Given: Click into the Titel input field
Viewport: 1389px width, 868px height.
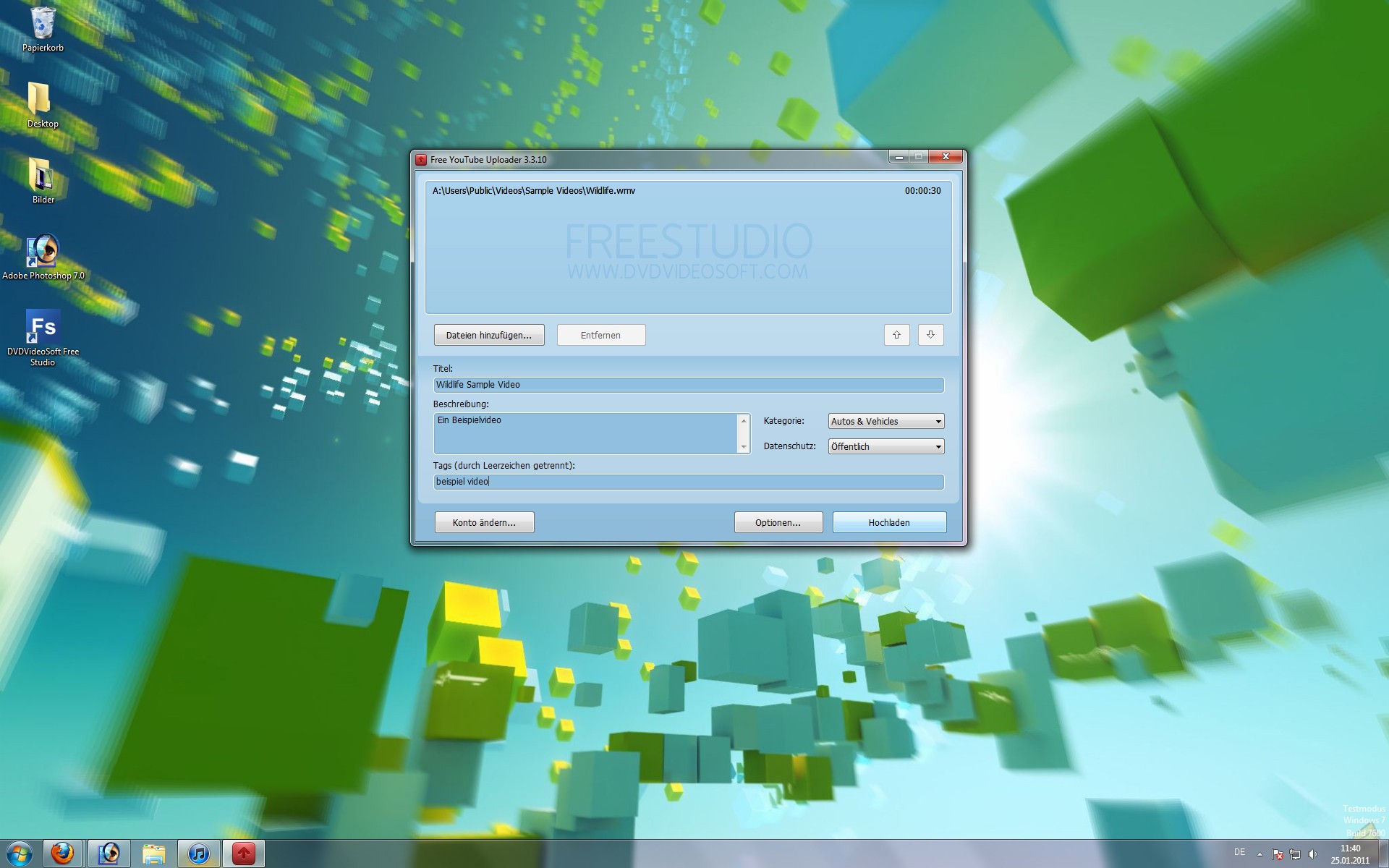Looking at the screenshot, I should pos(689,385).
